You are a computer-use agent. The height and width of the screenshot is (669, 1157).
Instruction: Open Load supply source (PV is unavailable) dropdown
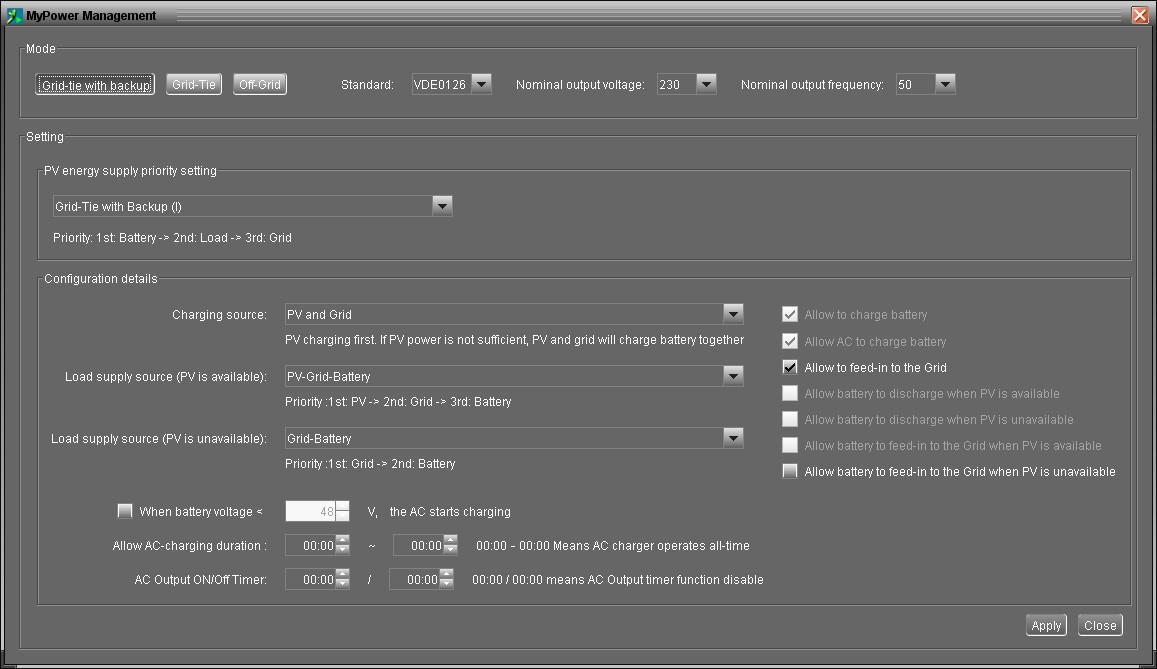point(733,438)
